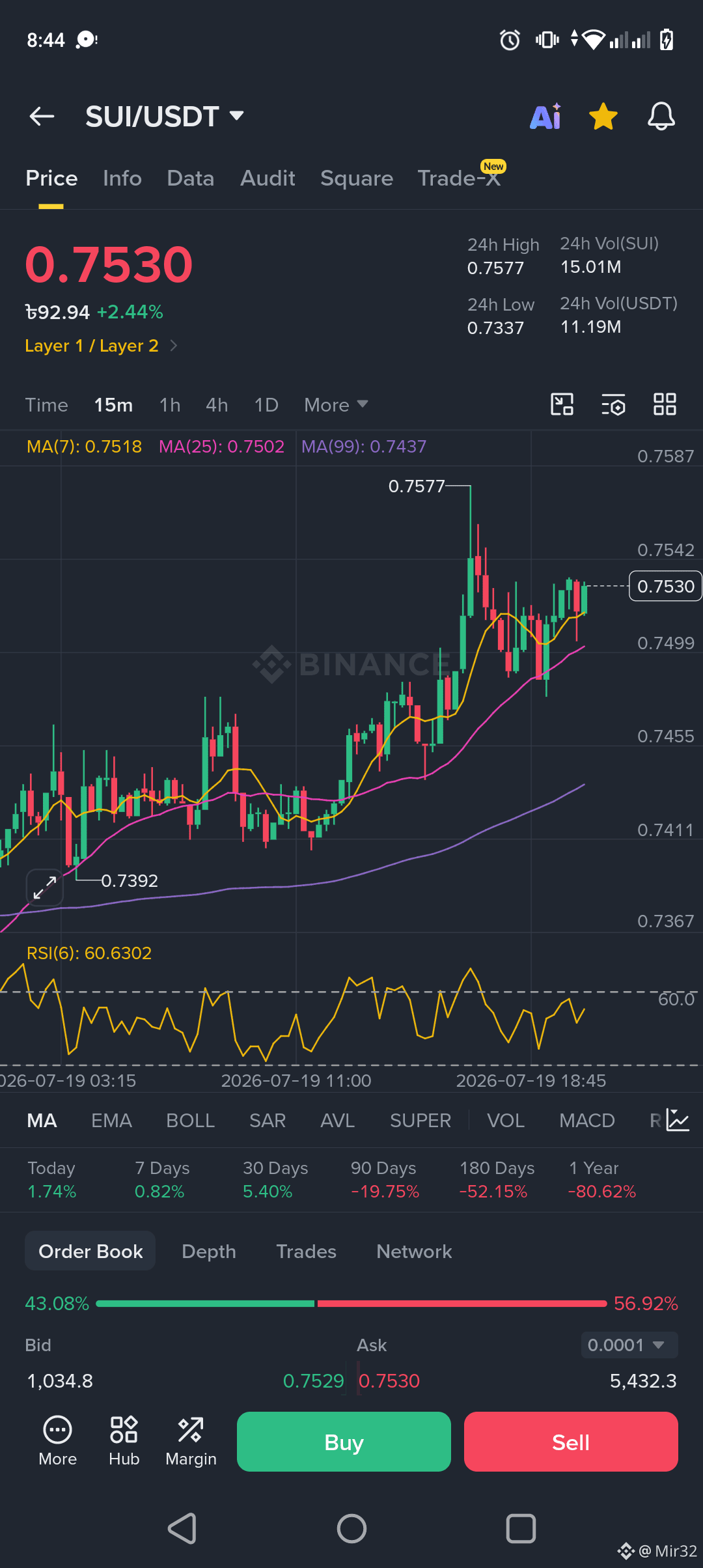Image resolution: width=703 pixels, height=1568 pixels.
Task: Enable the MA indicator
Action: 42,1121
